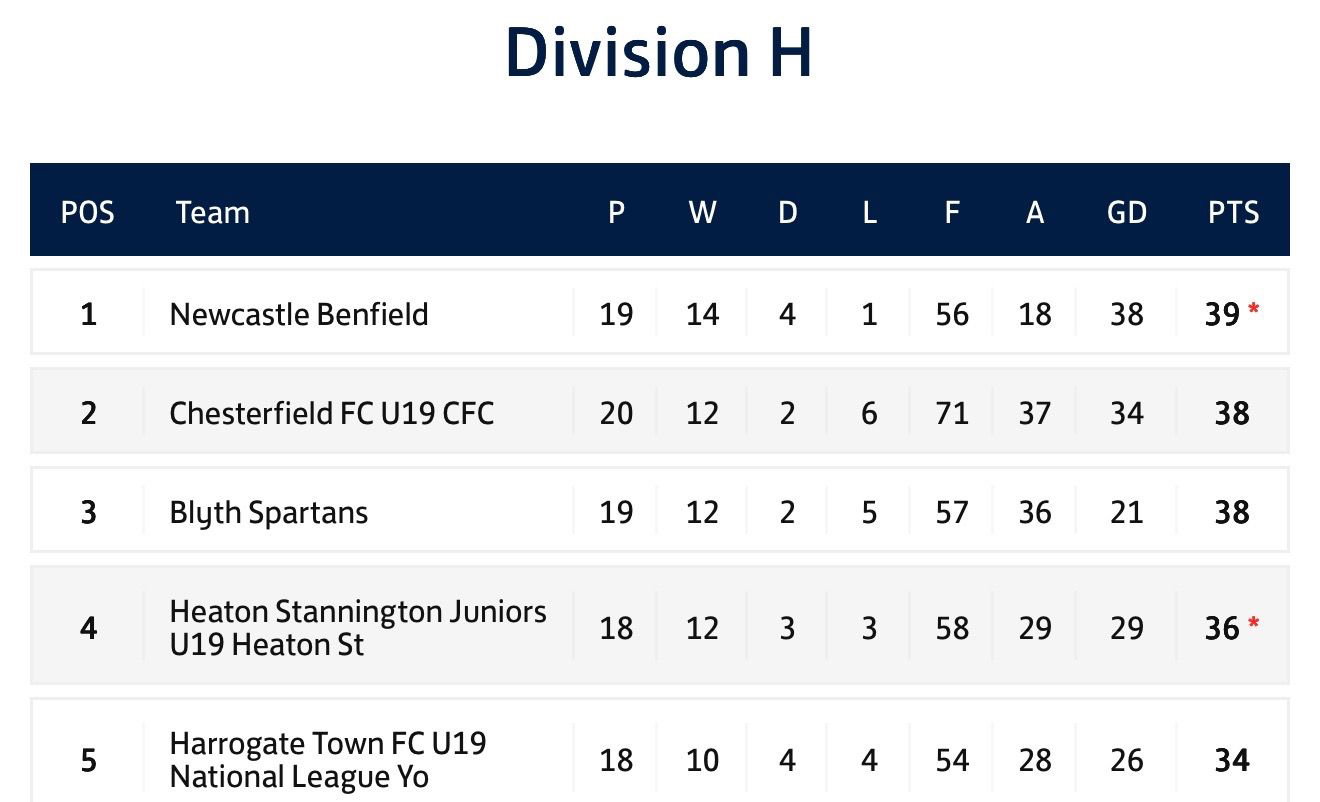Click the red asterisk beside 36 points
1320x802 pixels.
click(1254, 626)
